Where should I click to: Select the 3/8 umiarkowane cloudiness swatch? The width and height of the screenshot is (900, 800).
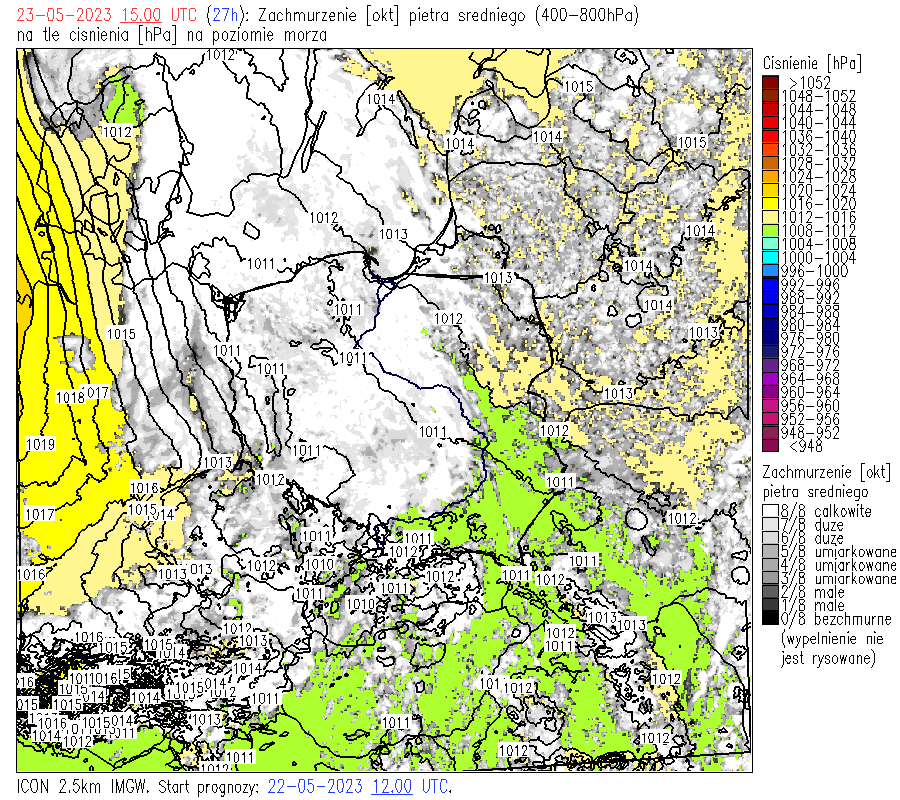pos(770,579)
